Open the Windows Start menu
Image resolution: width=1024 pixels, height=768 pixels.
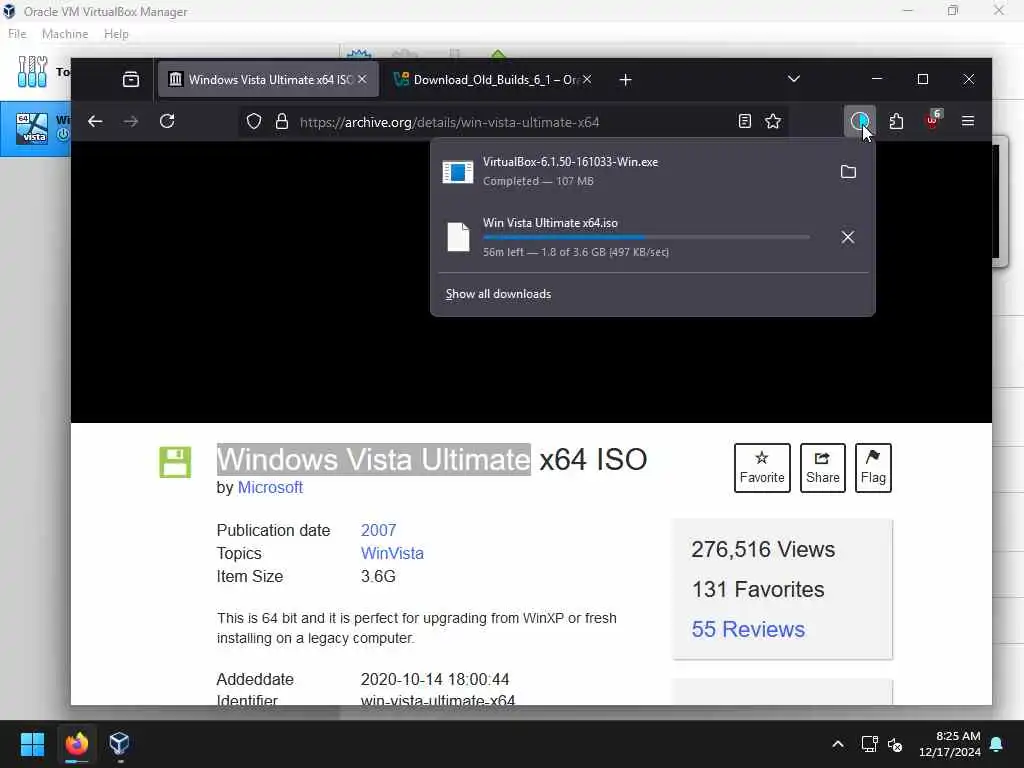click(32, 744)
